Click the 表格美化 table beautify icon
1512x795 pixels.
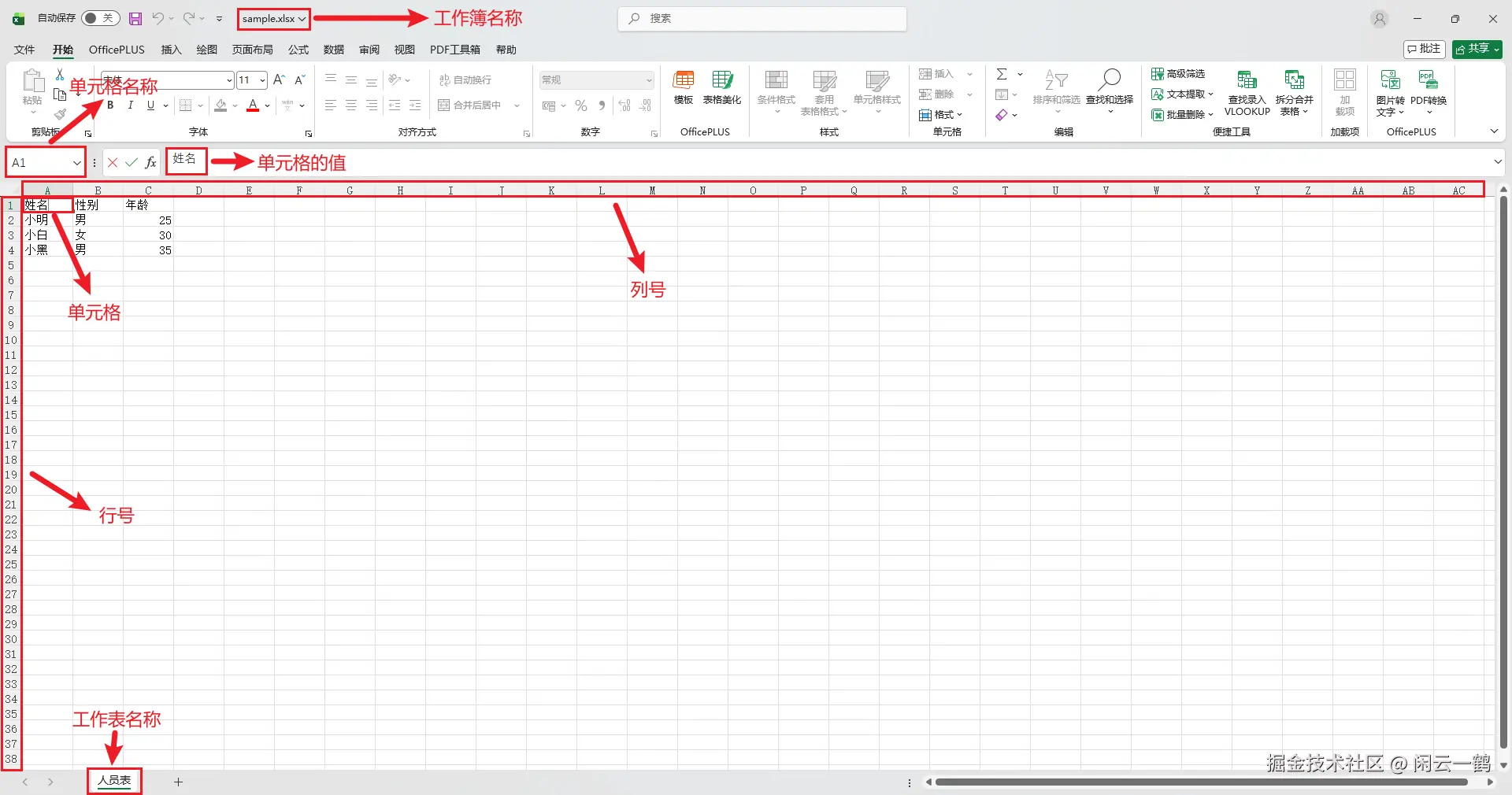(722, 87)
